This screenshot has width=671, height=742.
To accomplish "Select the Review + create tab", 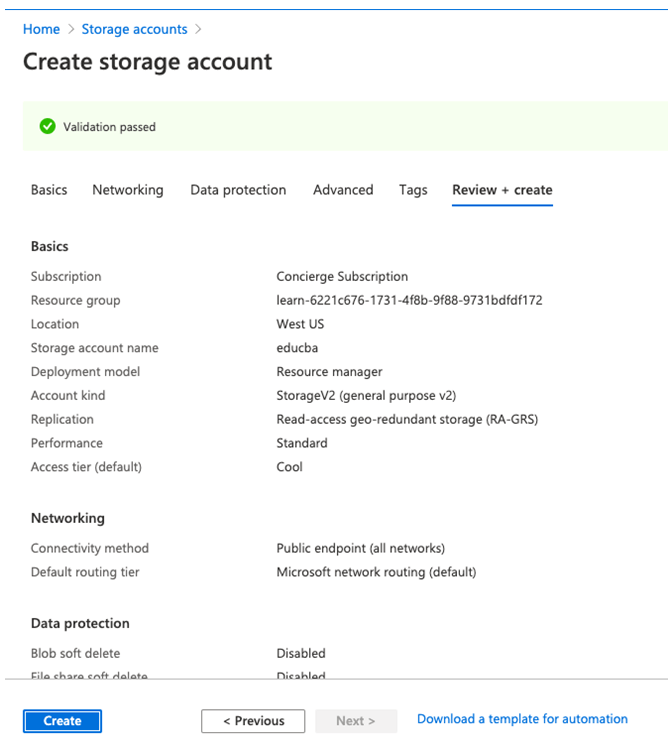I will [x=502, y=190].
